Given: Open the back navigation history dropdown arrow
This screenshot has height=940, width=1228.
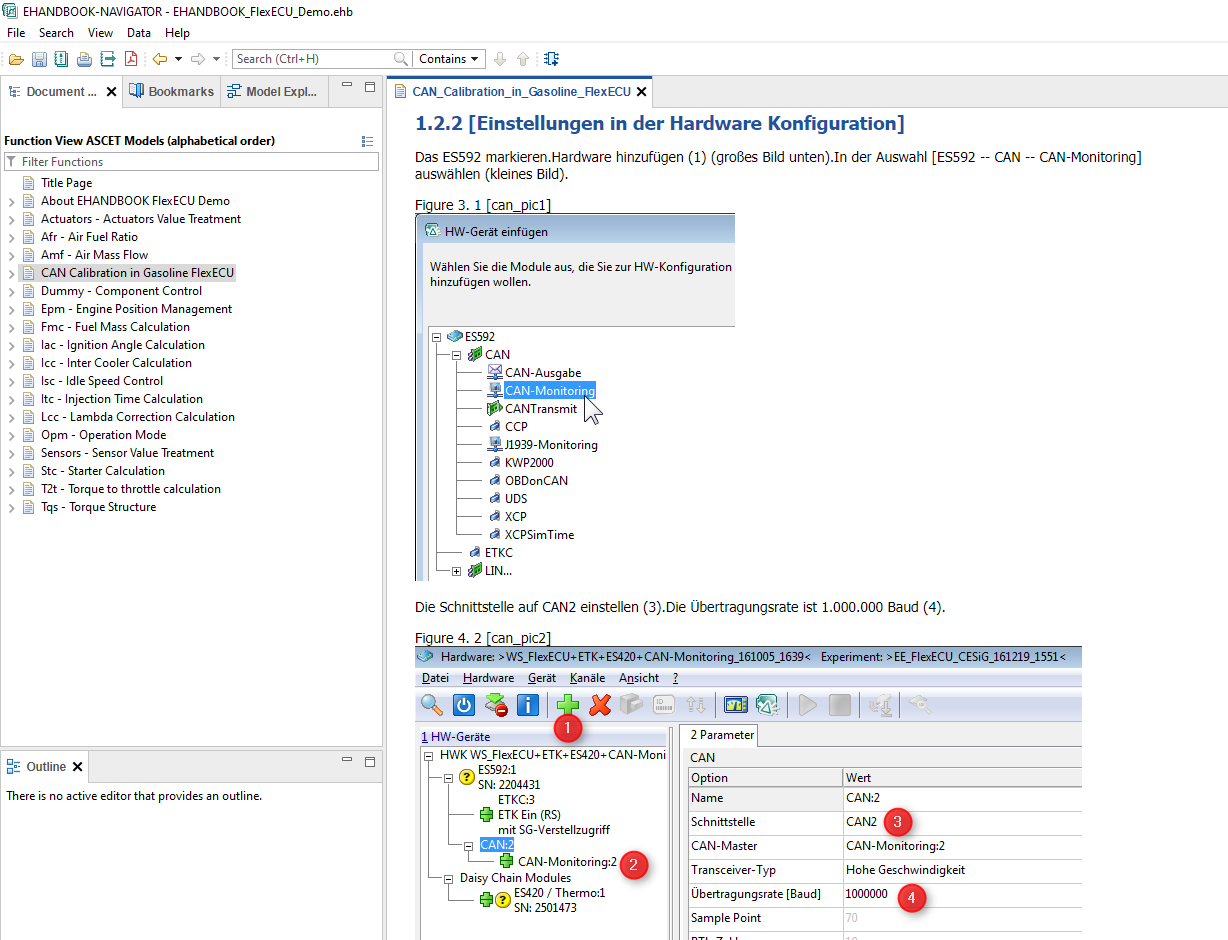Looking at the screenshot, I should click(x=178, y=59).
